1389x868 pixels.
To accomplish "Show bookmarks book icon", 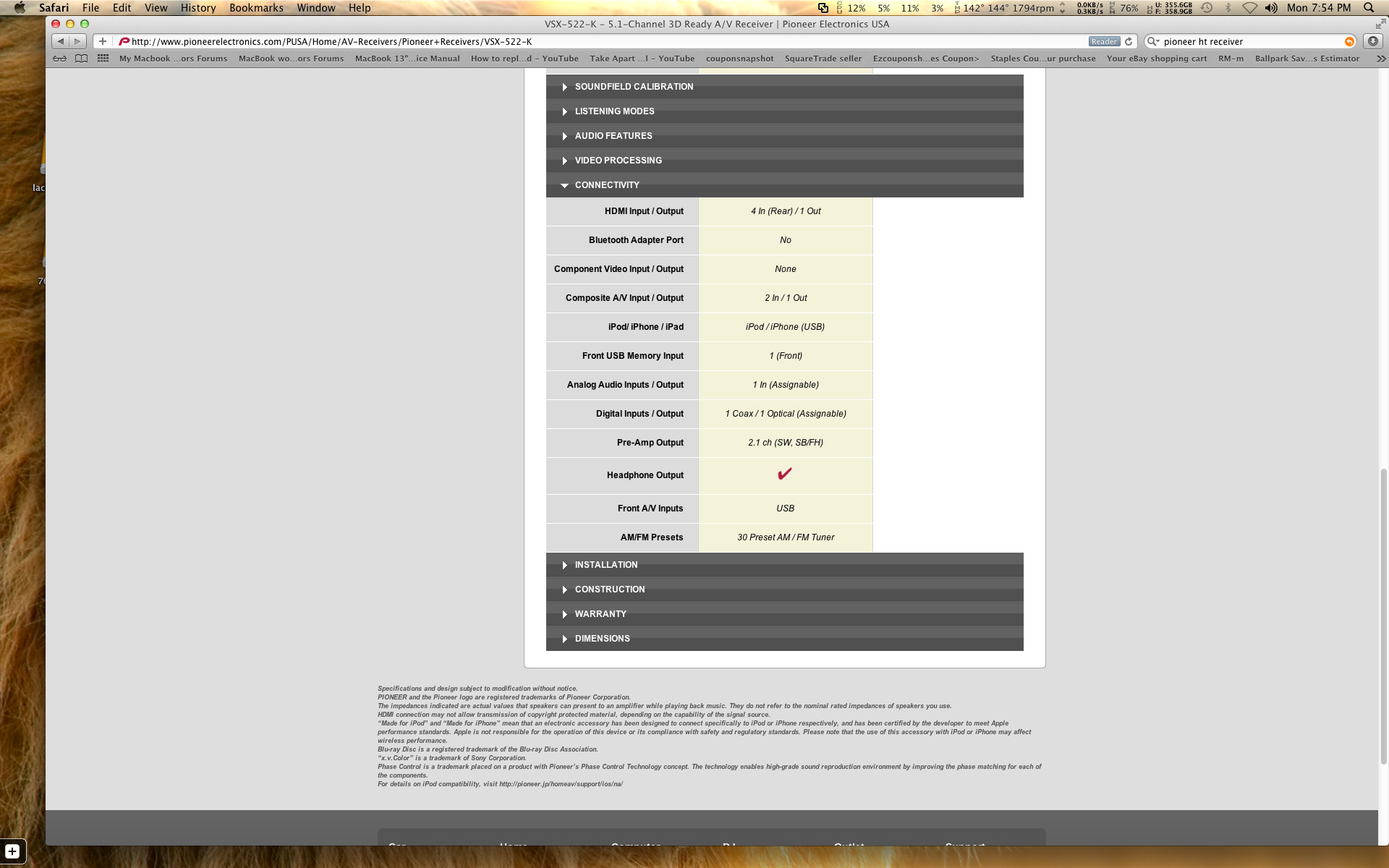I will coord(81,59).
